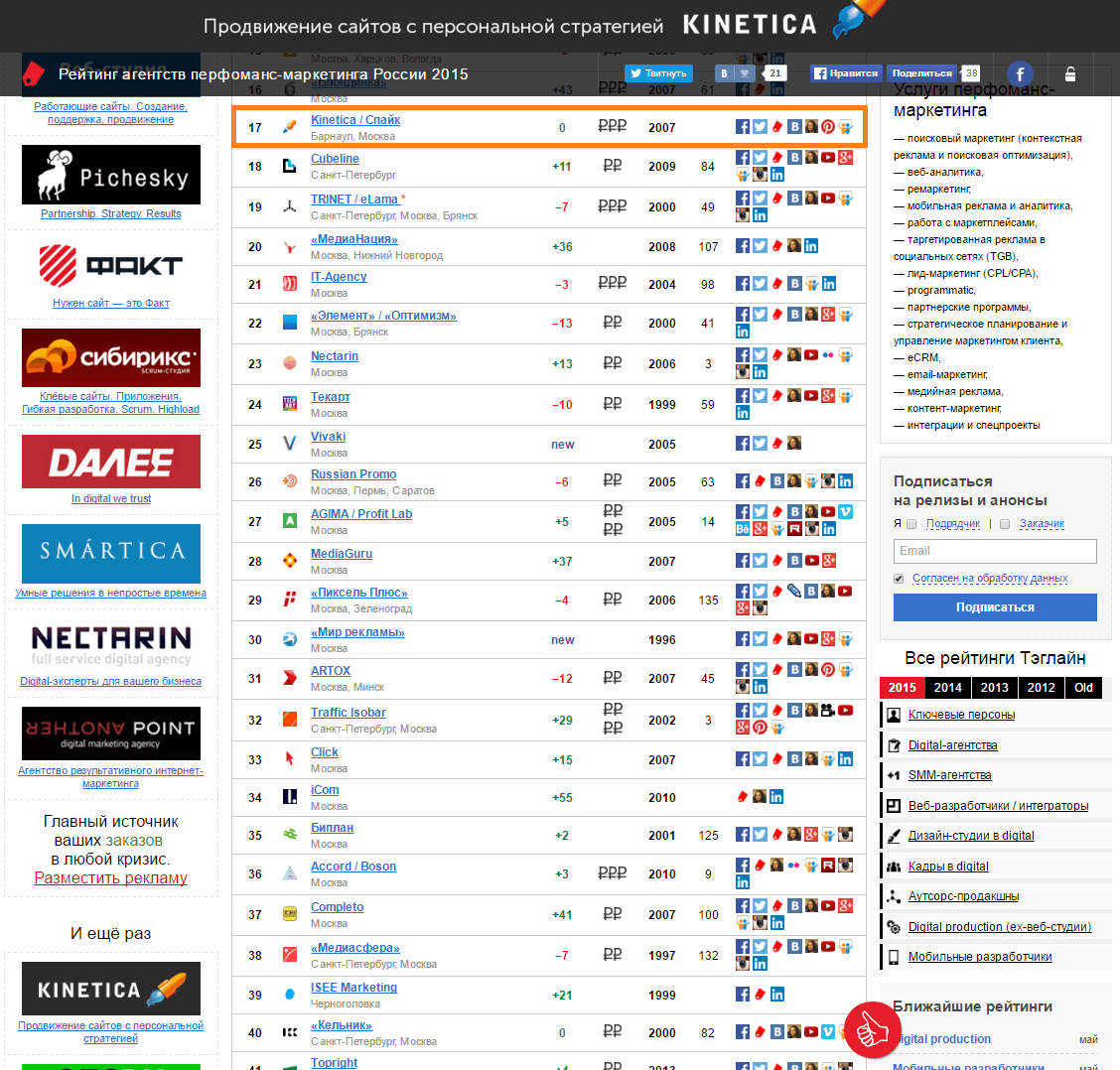
Task: Open the Сибирикс ad banner
Action: 111,358
